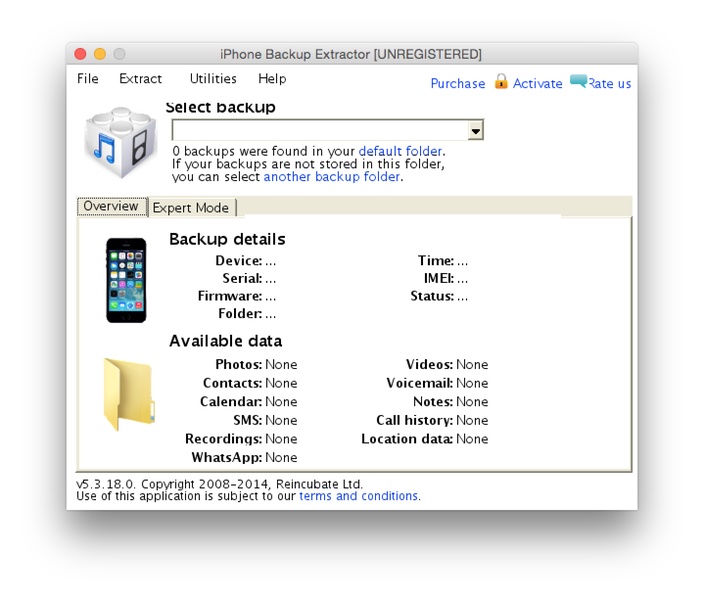Click the Calendar: None entry
704x600 pixels.
coord(249,401)
